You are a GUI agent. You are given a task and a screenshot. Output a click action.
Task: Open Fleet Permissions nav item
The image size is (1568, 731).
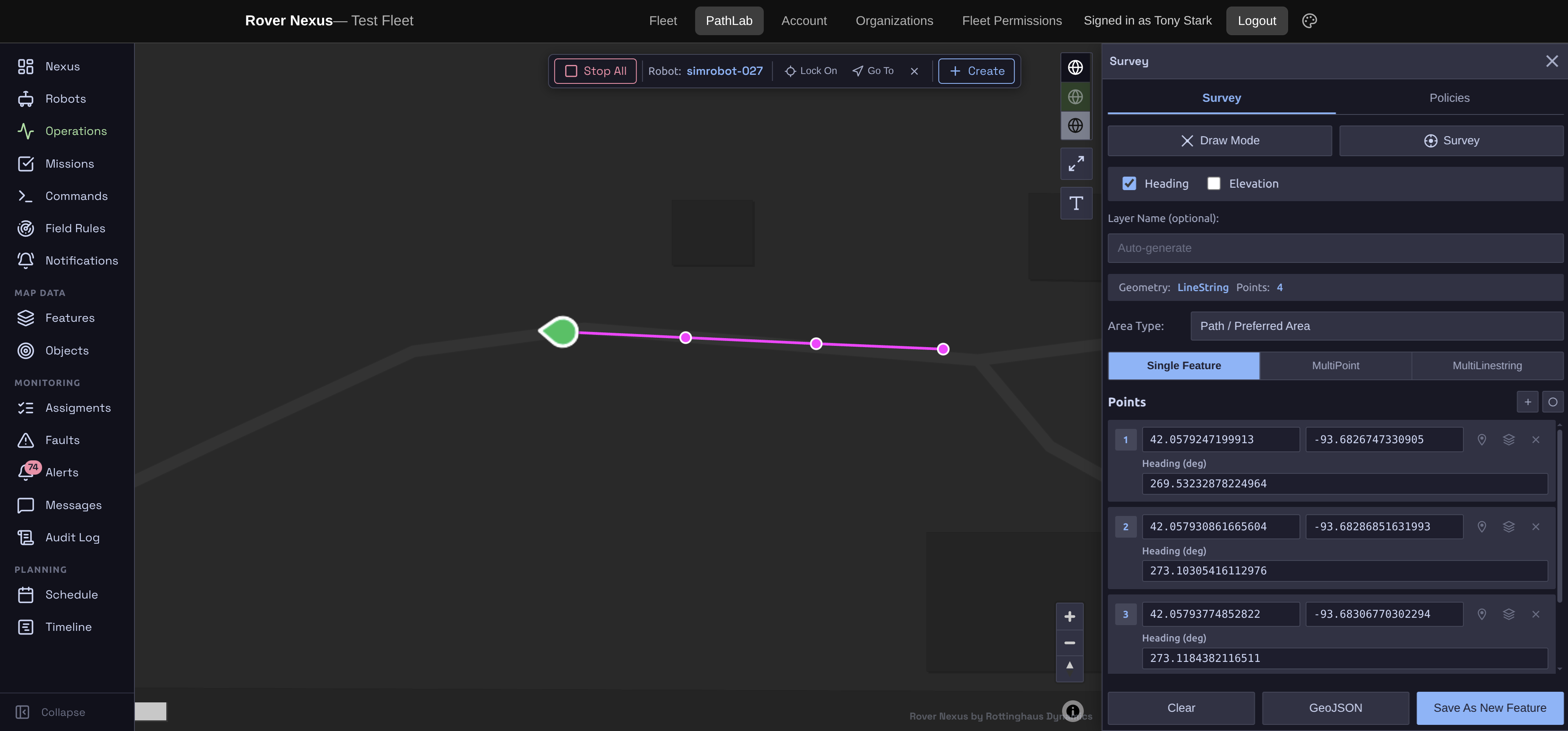coord(1012,21)
